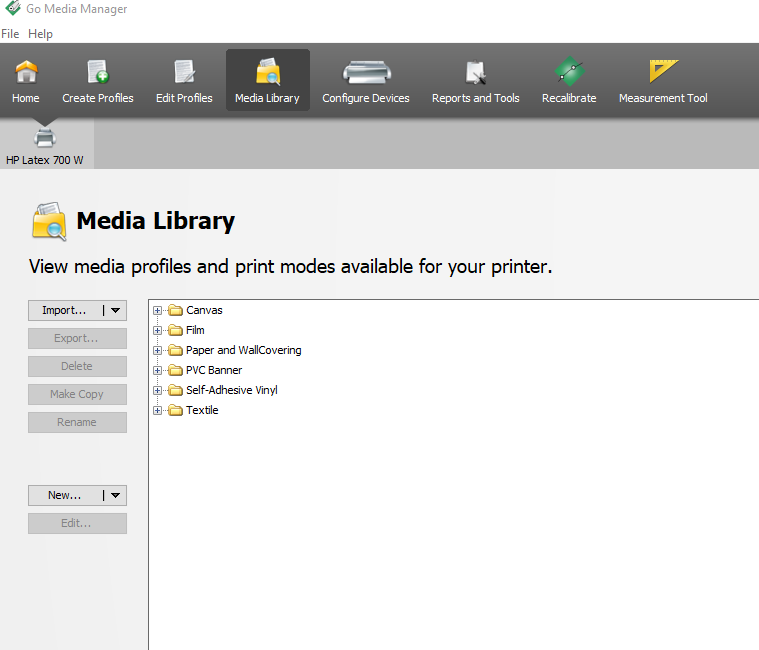Open the File menu
Viewport: 759px width, 650px height.
pyautogui.click(x=10, y=34)
